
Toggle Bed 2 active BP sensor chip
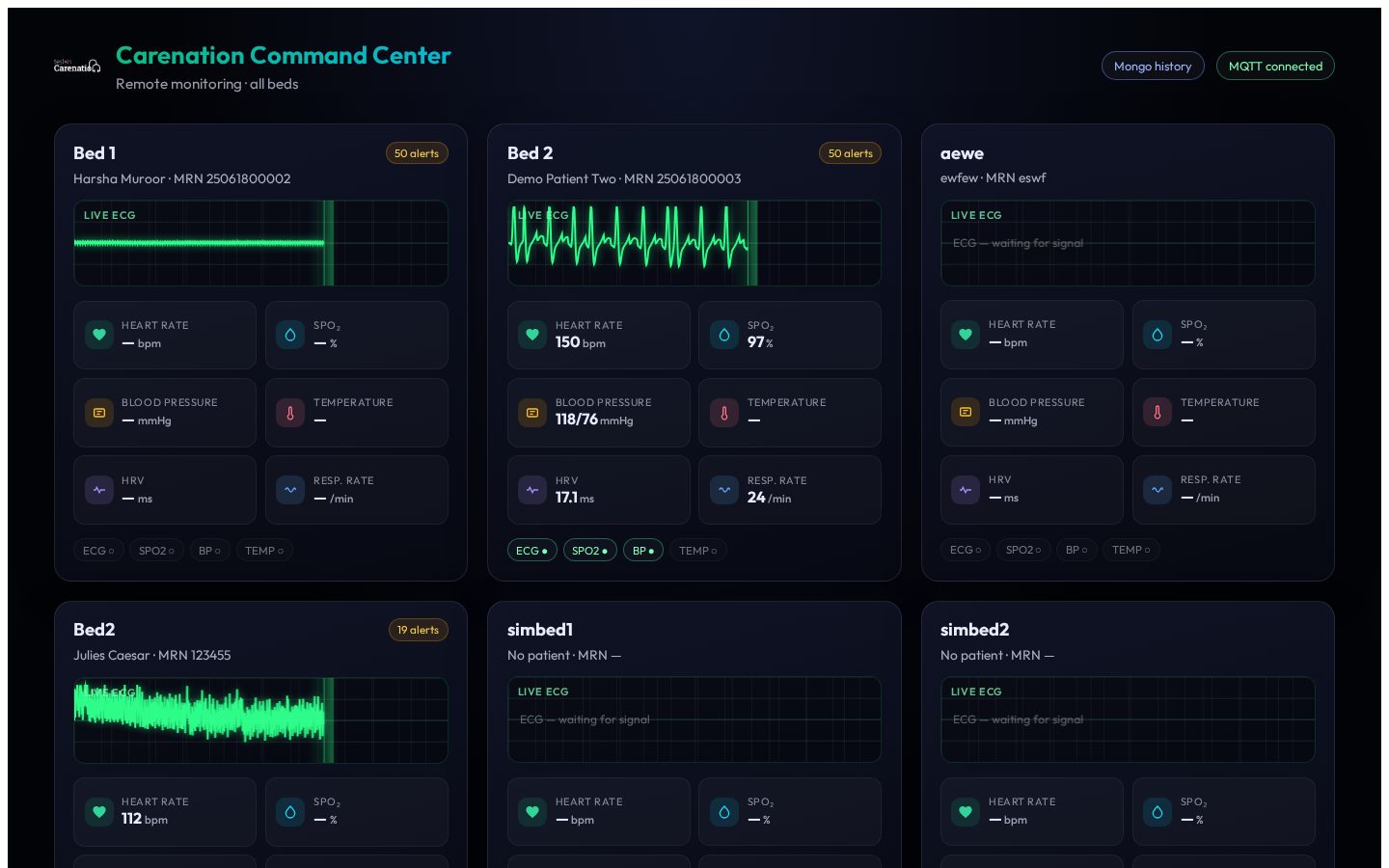643,551
